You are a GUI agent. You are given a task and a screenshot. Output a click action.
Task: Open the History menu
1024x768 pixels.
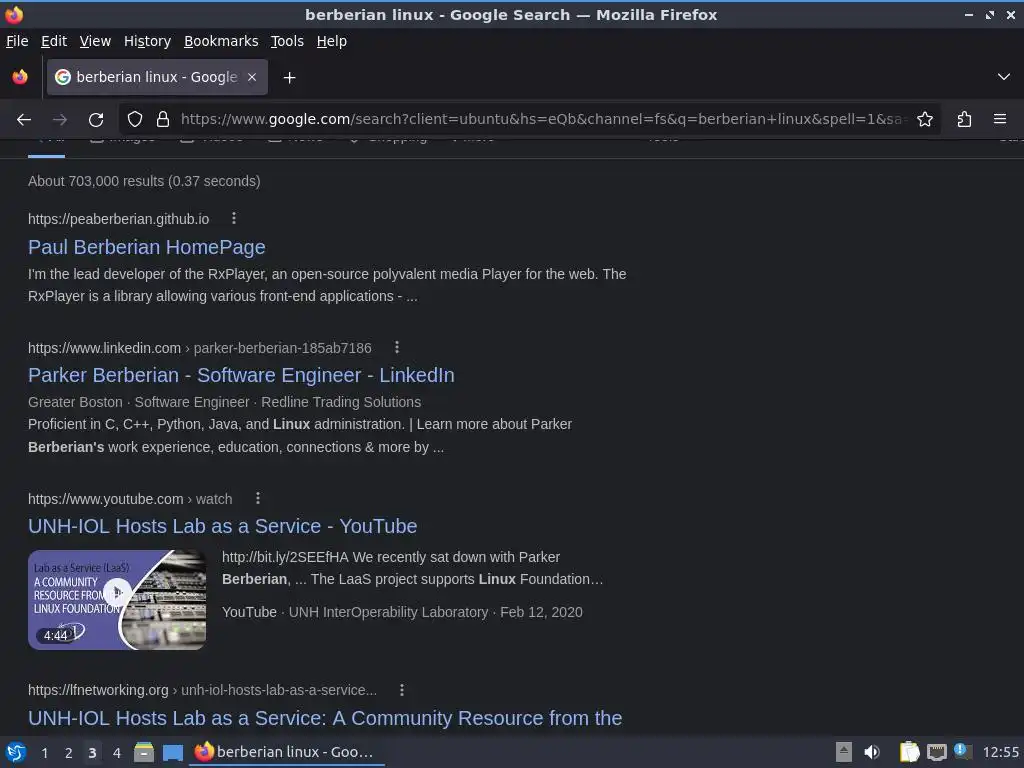tap(148, 41)
